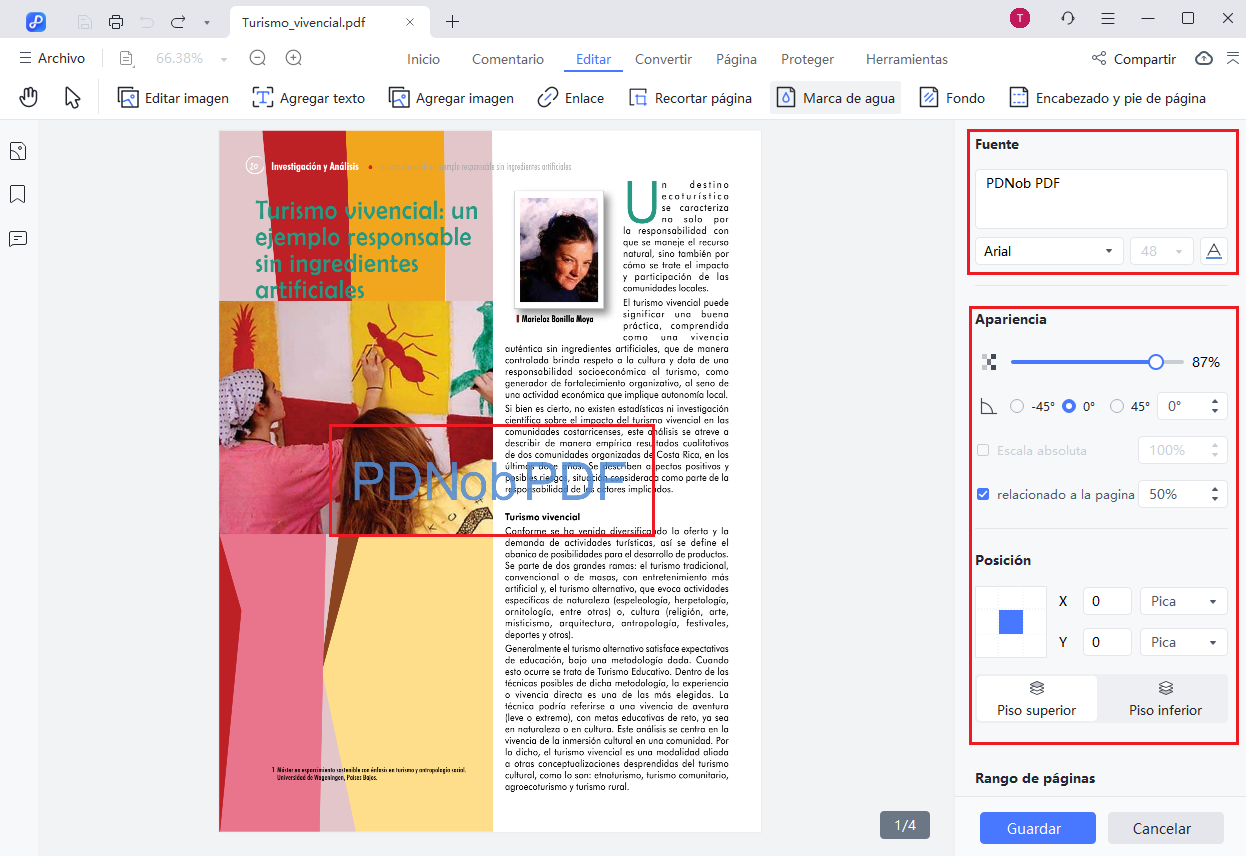Switch to the Convertir tab
This screenshot has height=856, width=1246.
[662, 59]
